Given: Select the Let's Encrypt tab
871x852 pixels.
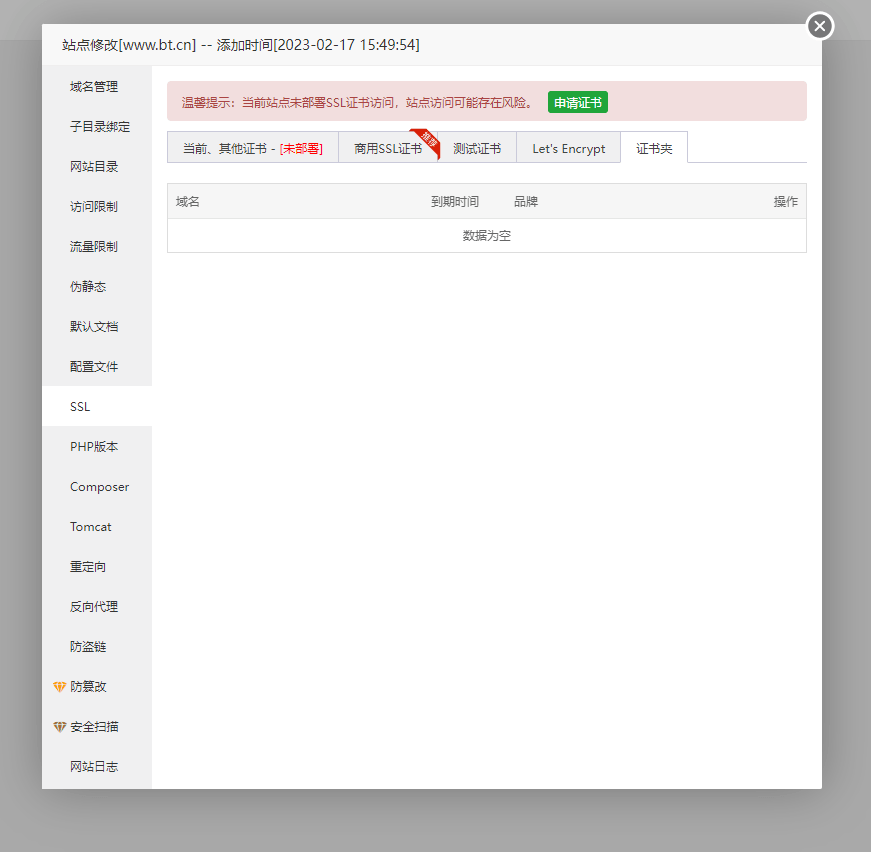Looking at the screenshot, I should [568, 148].
